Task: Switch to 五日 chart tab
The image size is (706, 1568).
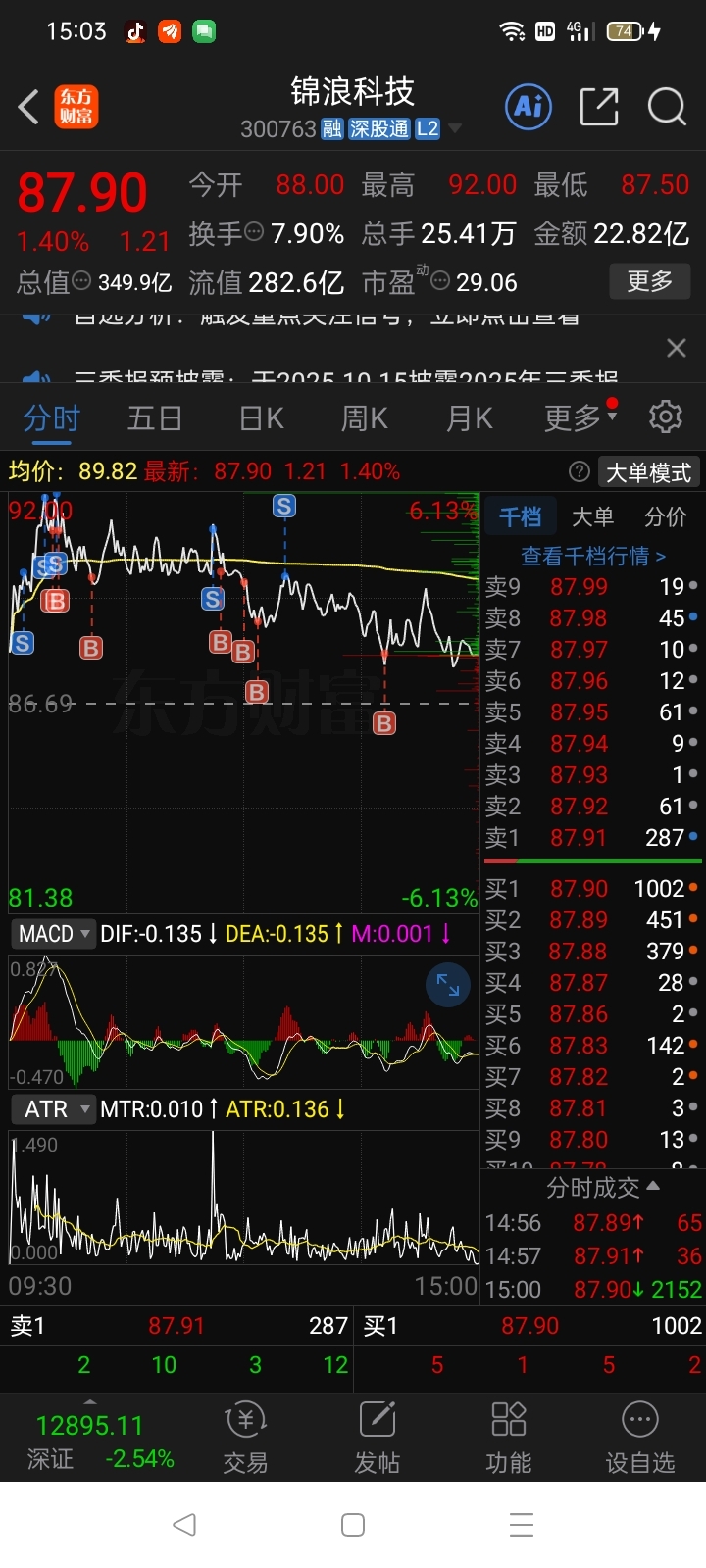Action: 155,418
